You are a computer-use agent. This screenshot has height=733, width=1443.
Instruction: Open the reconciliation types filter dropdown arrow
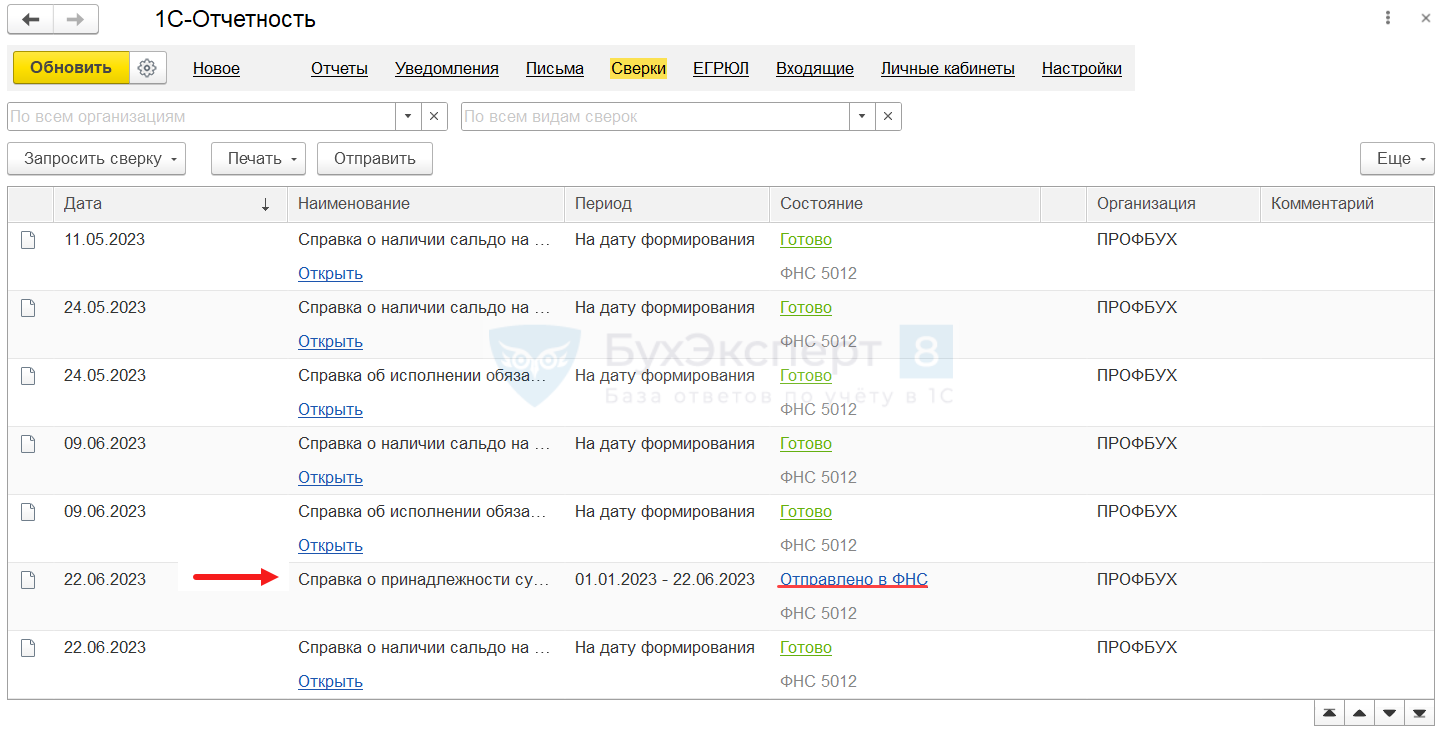click(862, 116)
